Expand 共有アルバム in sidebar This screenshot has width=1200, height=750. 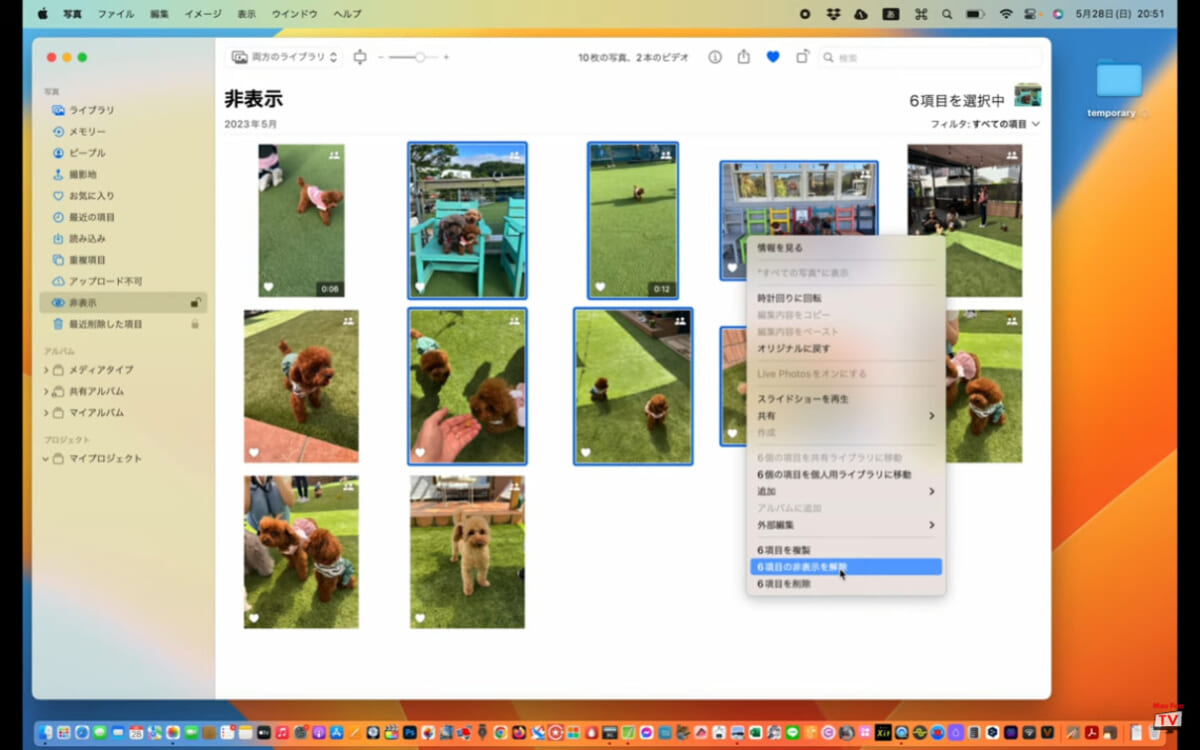pos(46,391)
